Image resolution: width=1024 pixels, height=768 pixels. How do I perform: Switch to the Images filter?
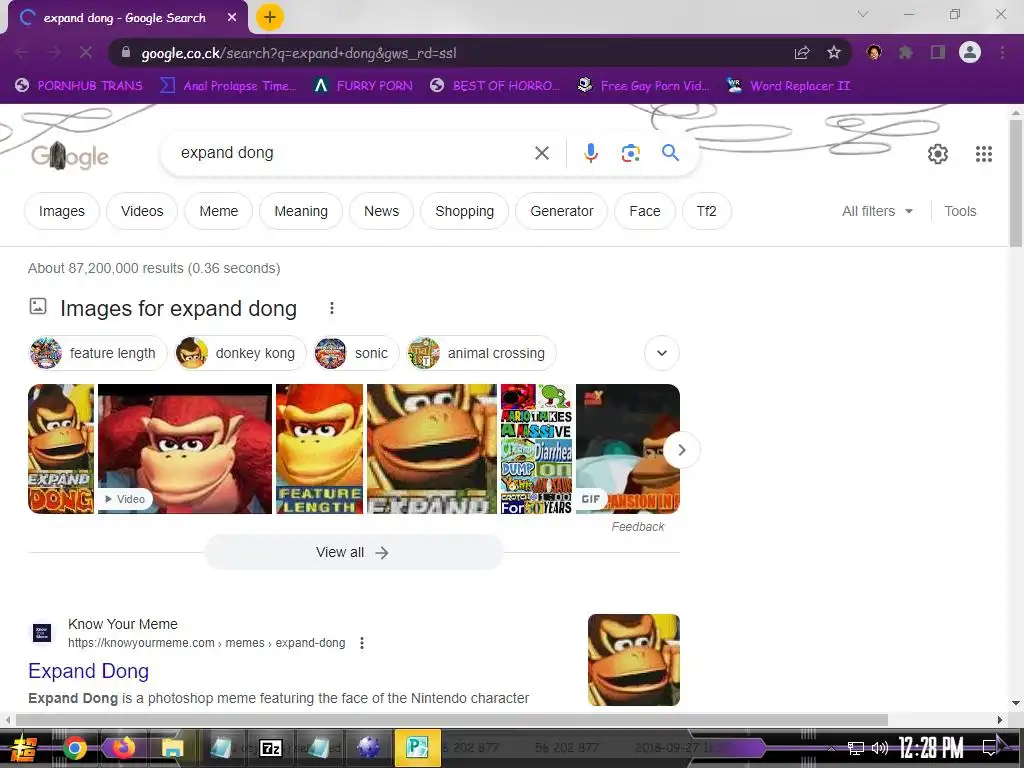click(61, 211)
